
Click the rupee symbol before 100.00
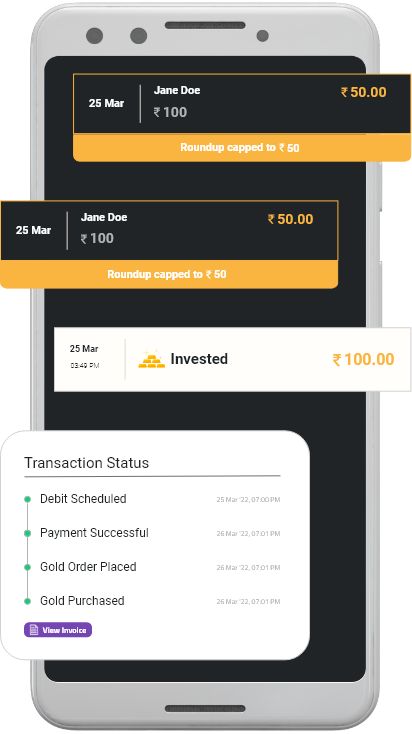coord(337,360)
